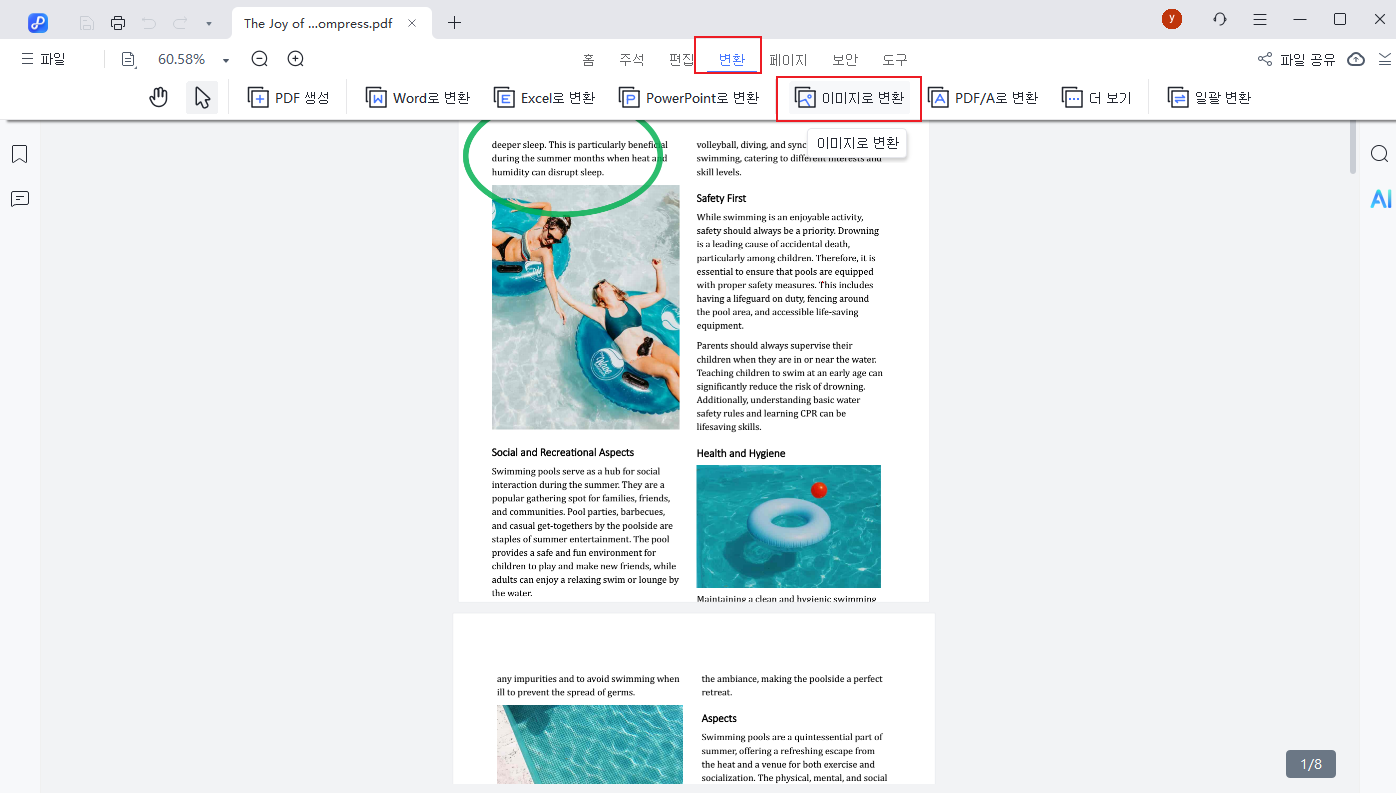Open the quick access toolbar dropdown

tap(208, 23)
